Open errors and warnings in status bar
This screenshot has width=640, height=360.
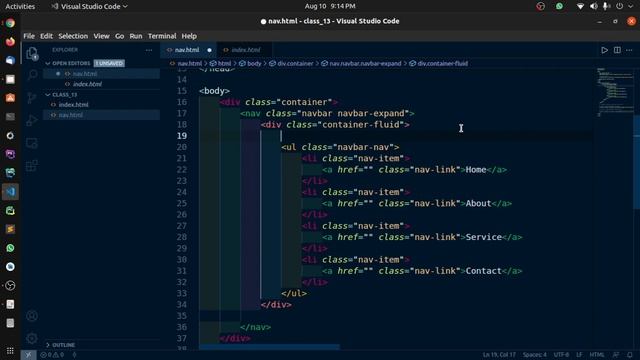coord(52,355)
